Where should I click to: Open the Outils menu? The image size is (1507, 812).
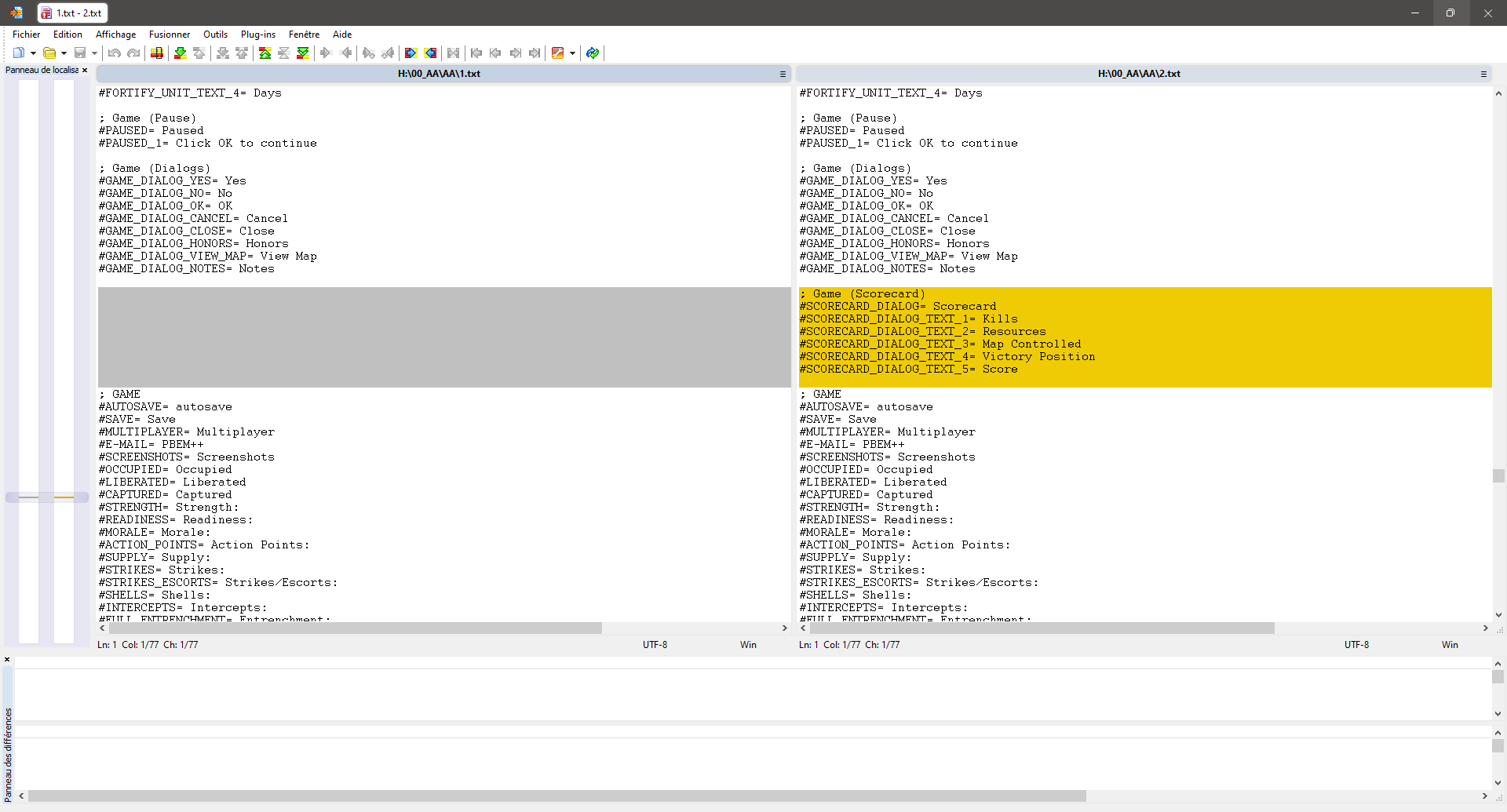coord(215,35)
